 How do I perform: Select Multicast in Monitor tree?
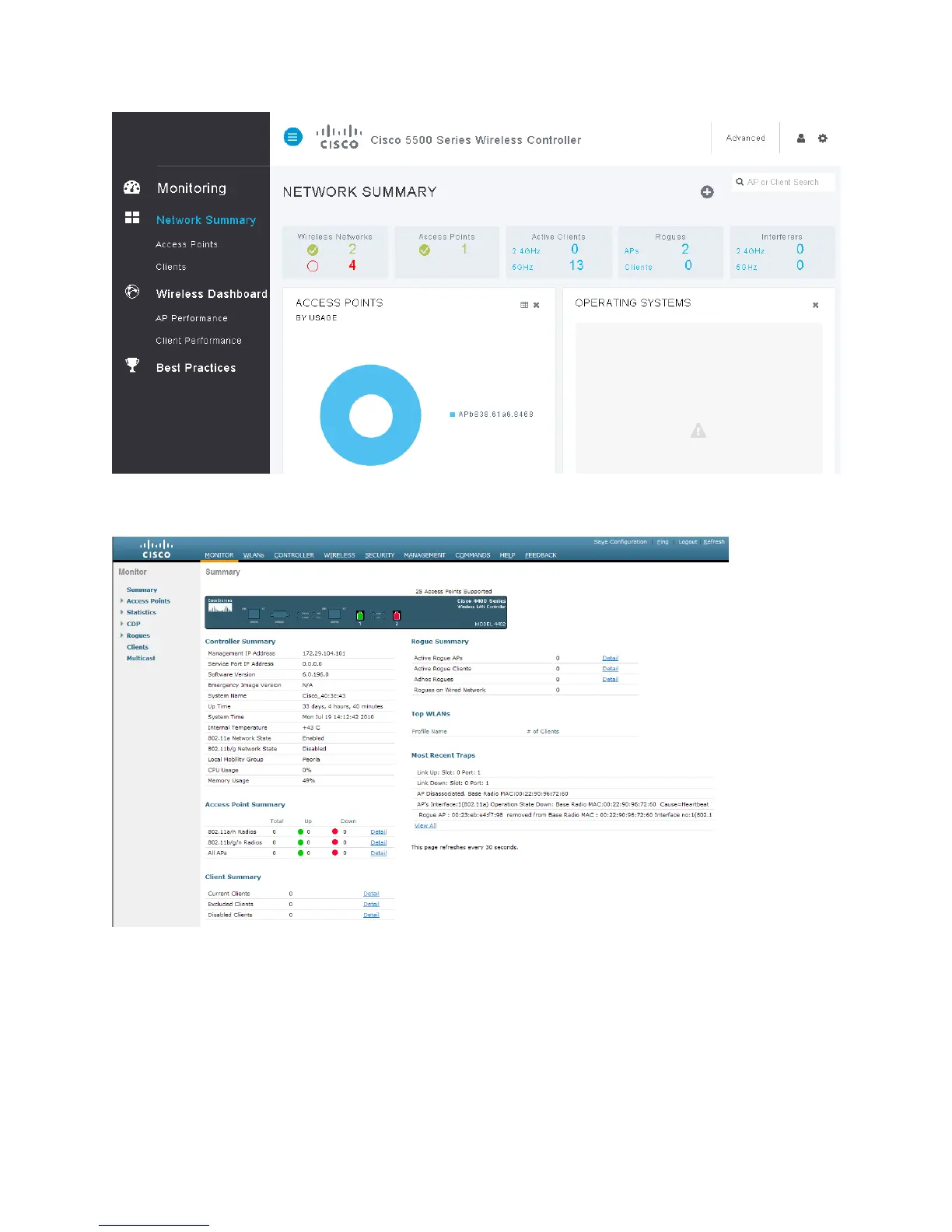click(x=141, y=659)
